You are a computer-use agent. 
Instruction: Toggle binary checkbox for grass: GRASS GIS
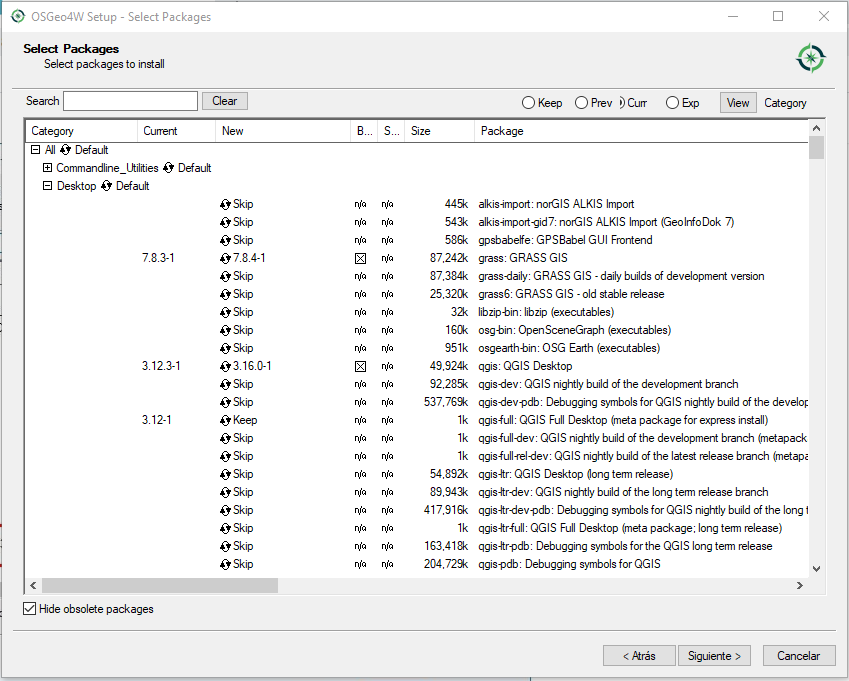coord(360,259)
